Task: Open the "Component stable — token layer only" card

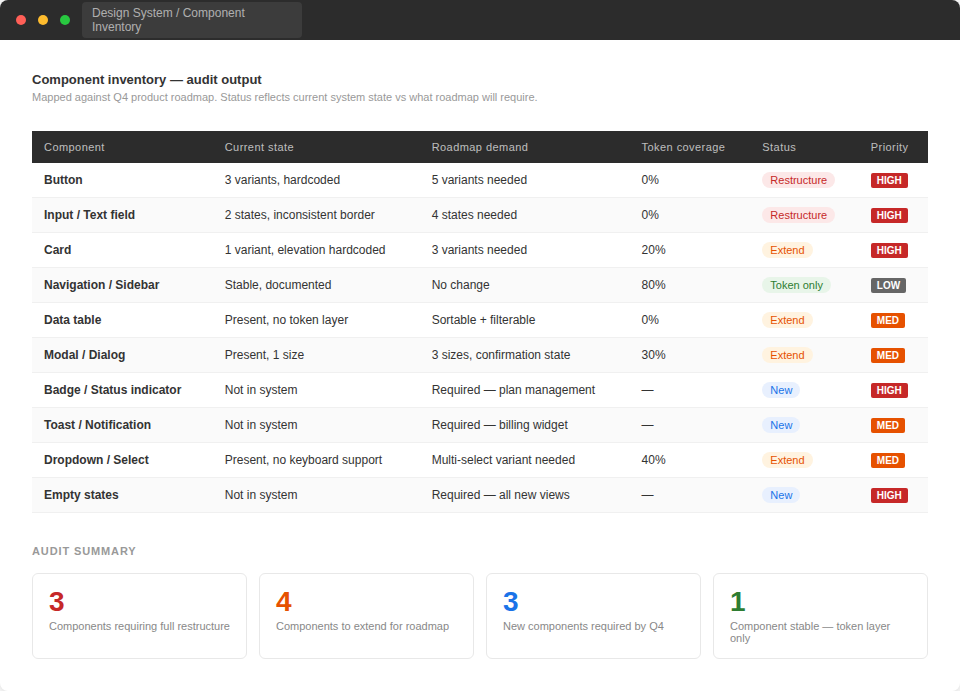Action: click(x=820, y=616)
